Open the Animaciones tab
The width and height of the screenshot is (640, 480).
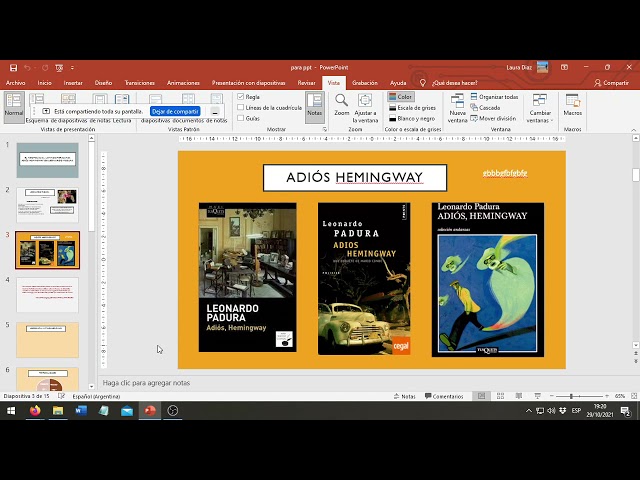(x=183, y=83)
